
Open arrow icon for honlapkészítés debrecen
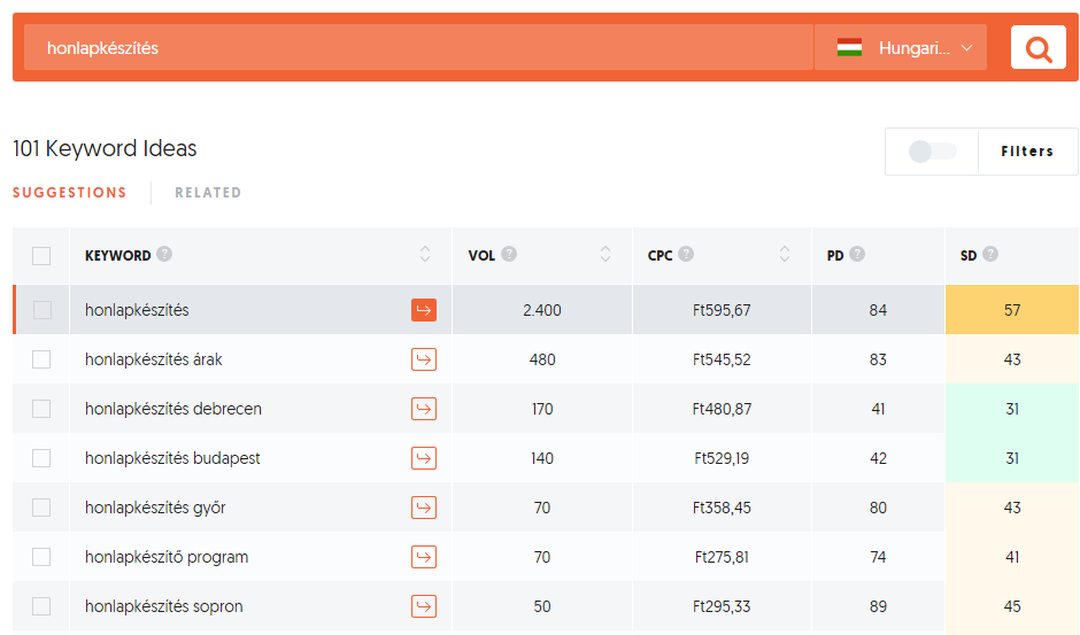pyautogui.click(x=424, y=409)
